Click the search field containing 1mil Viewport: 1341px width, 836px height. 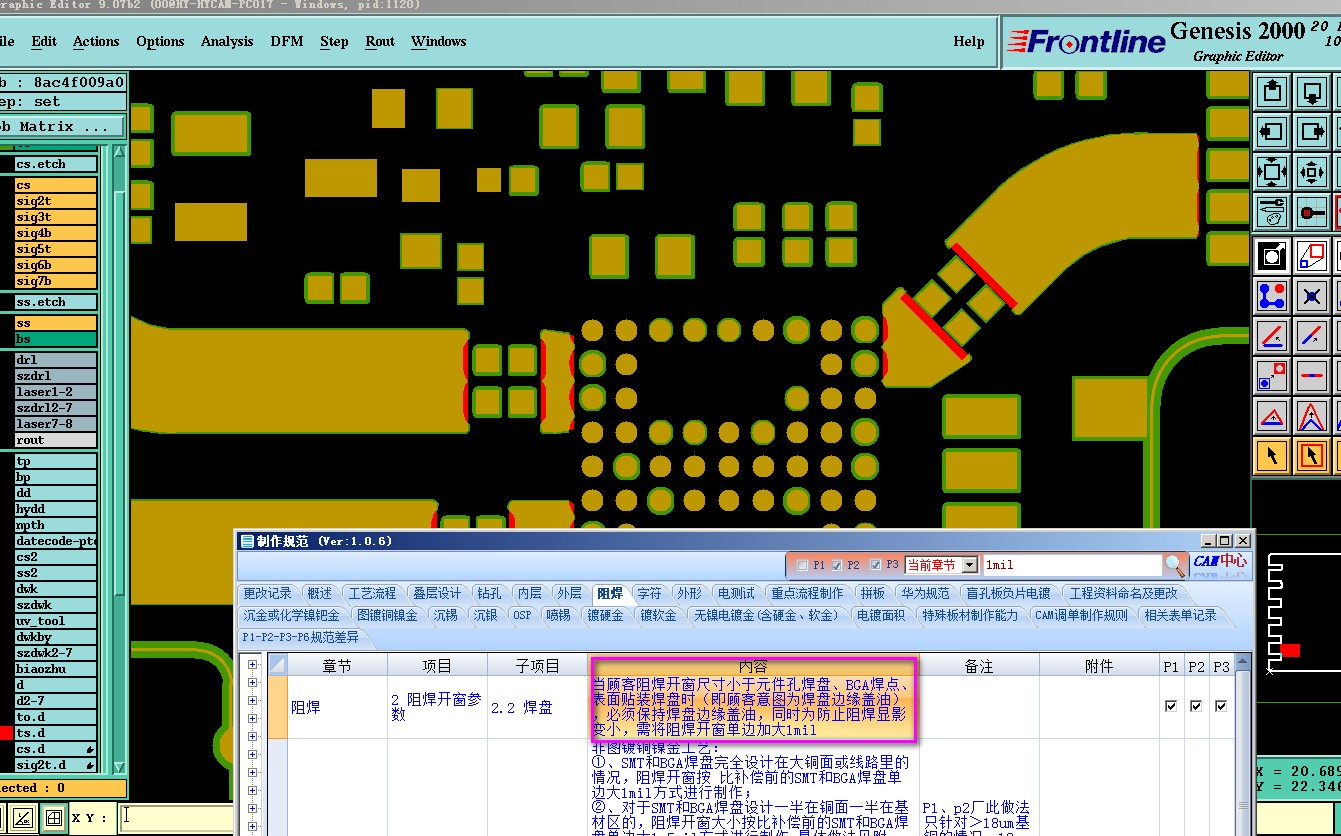(x=1072, y=565)
